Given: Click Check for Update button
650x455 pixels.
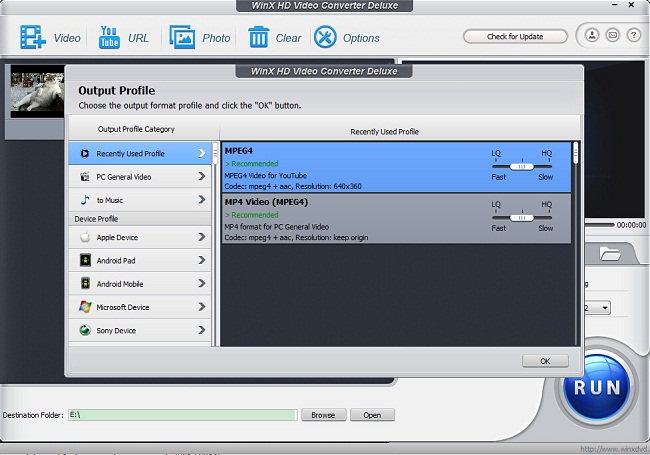Looking at the screenshot, I should [515, 36].
